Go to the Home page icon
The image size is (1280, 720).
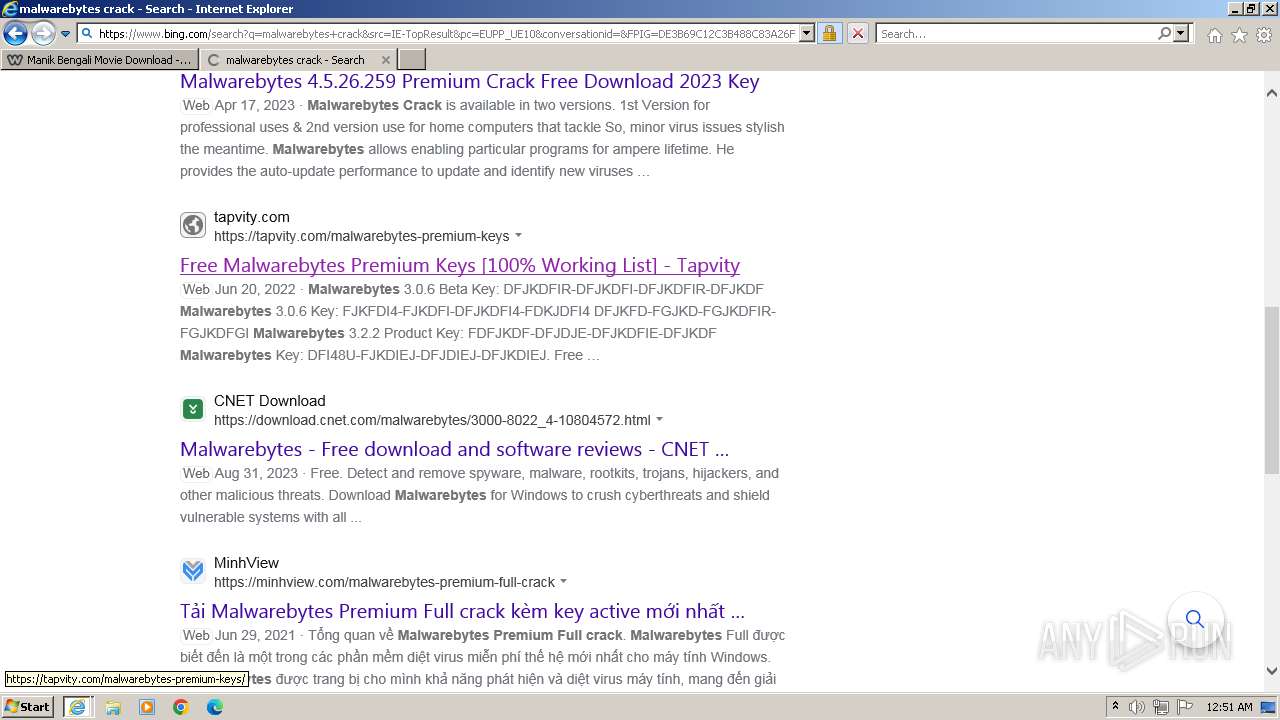click(x=1214, y=35)
